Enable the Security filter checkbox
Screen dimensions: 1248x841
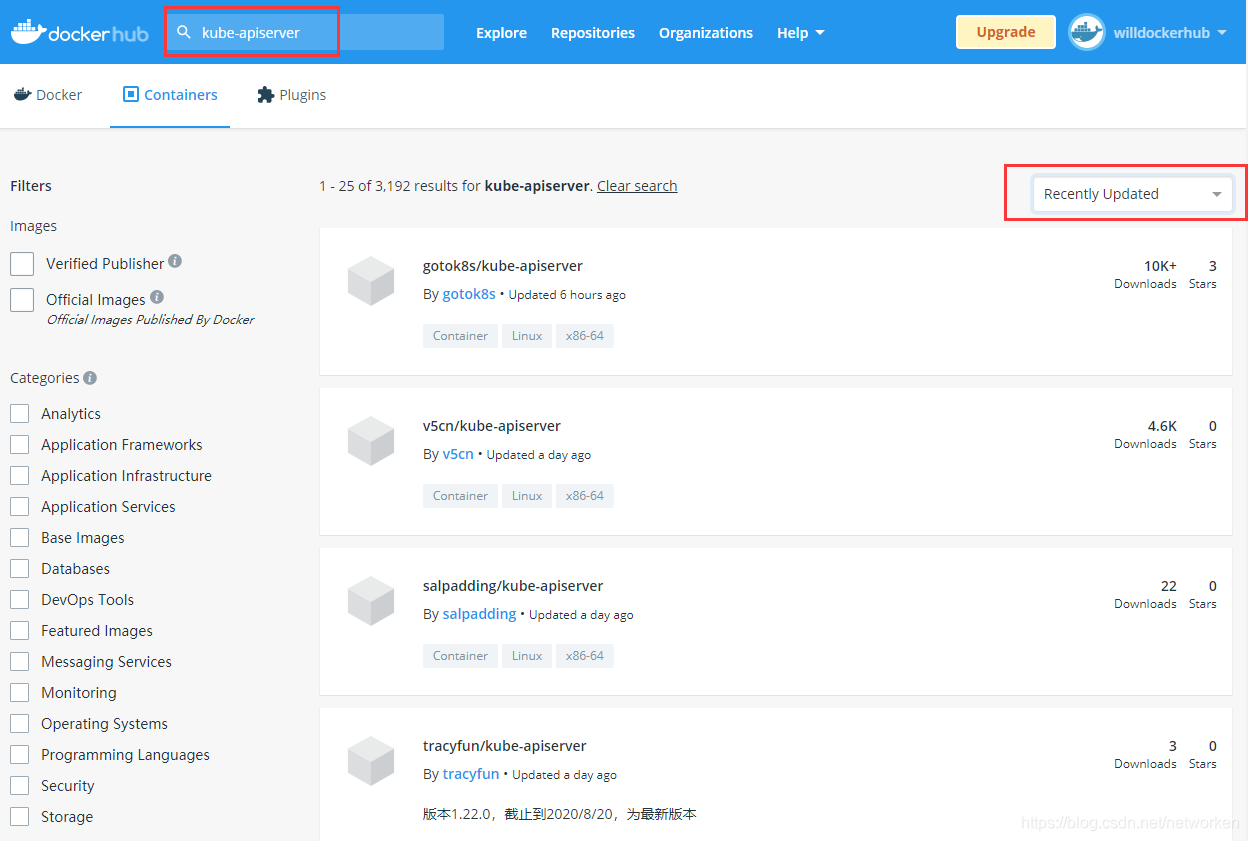[x=19, y=786]
